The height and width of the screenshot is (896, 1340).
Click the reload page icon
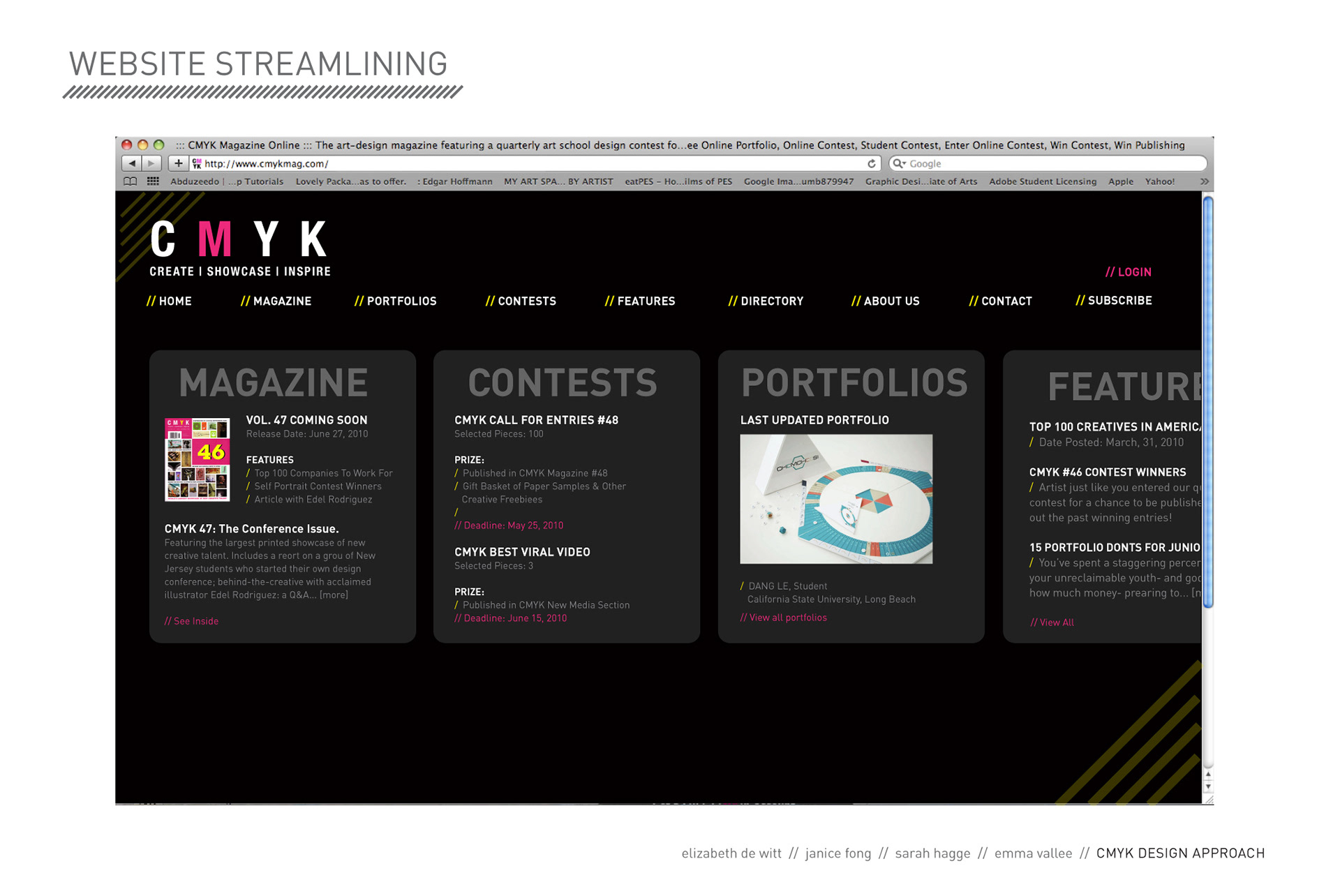[872, 164]
